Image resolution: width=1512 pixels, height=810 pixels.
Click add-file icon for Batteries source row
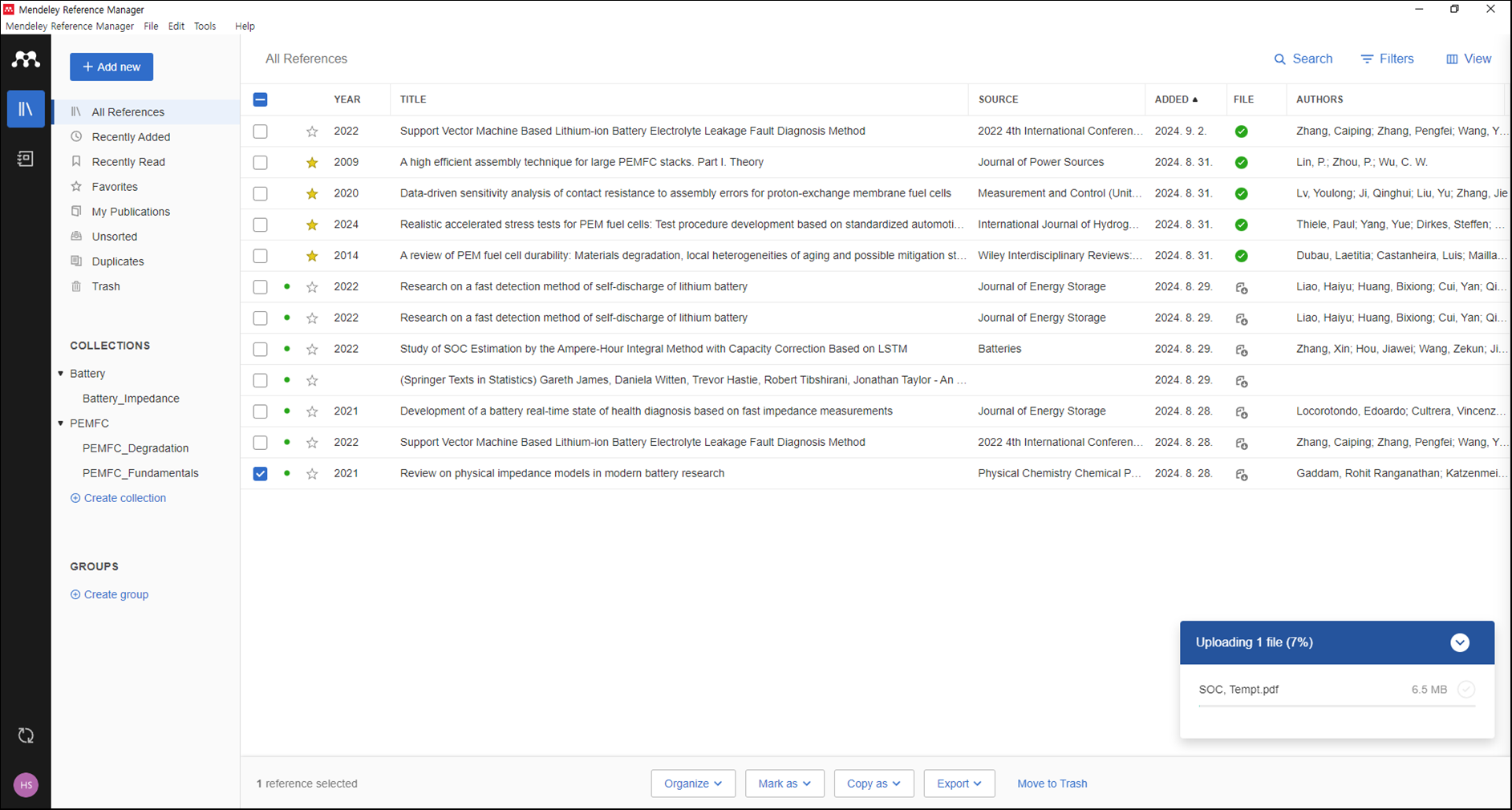(x=1241, y=350)
